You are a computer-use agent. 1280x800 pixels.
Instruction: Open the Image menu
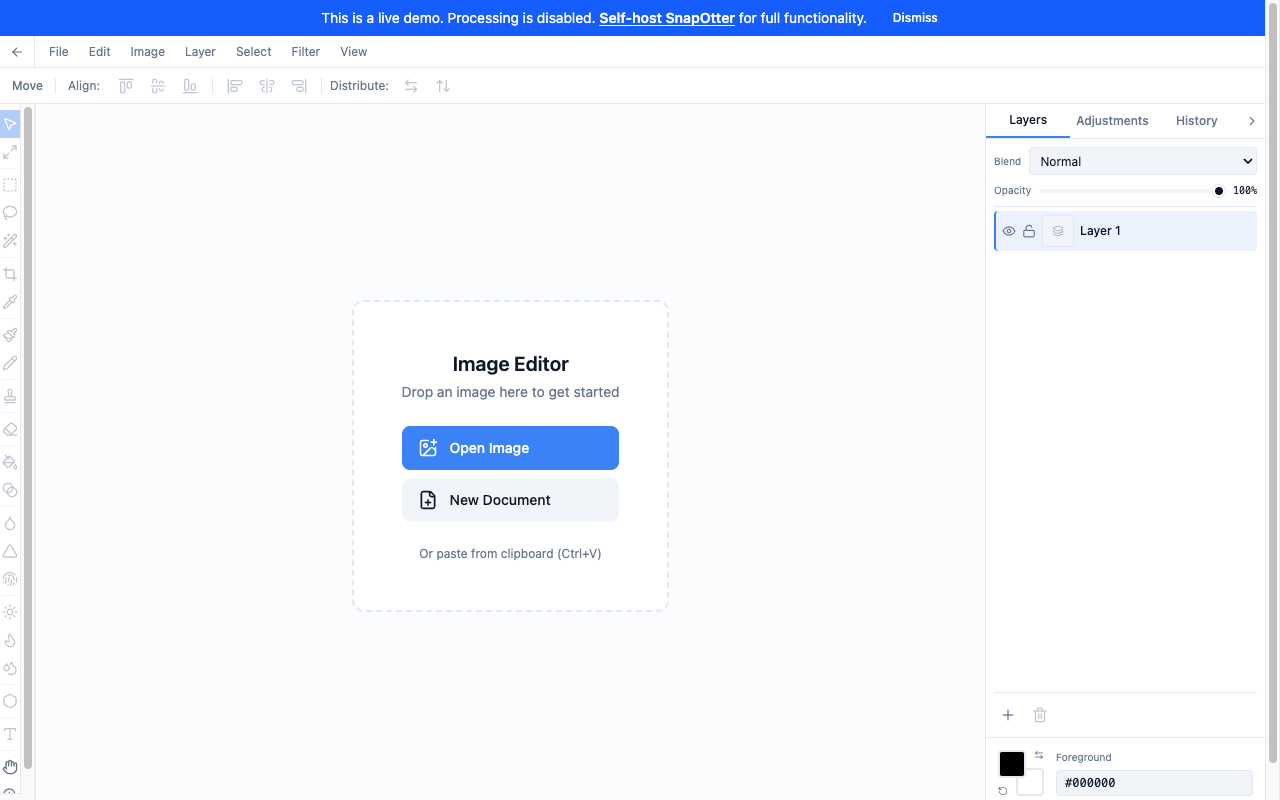[148, 52]
